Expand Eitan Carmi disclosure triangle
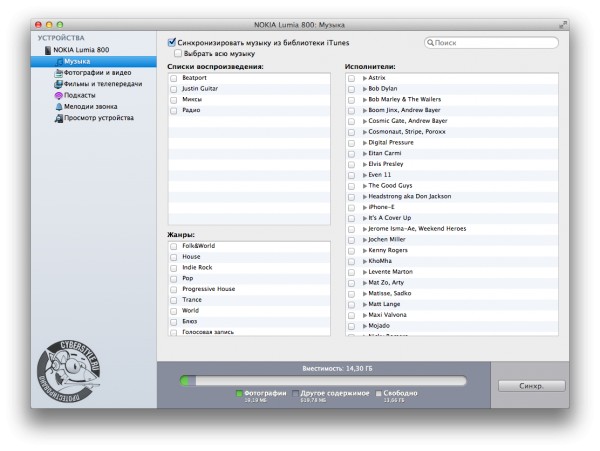600x451 pixels. pyautogui.click(x=365, y=153)
